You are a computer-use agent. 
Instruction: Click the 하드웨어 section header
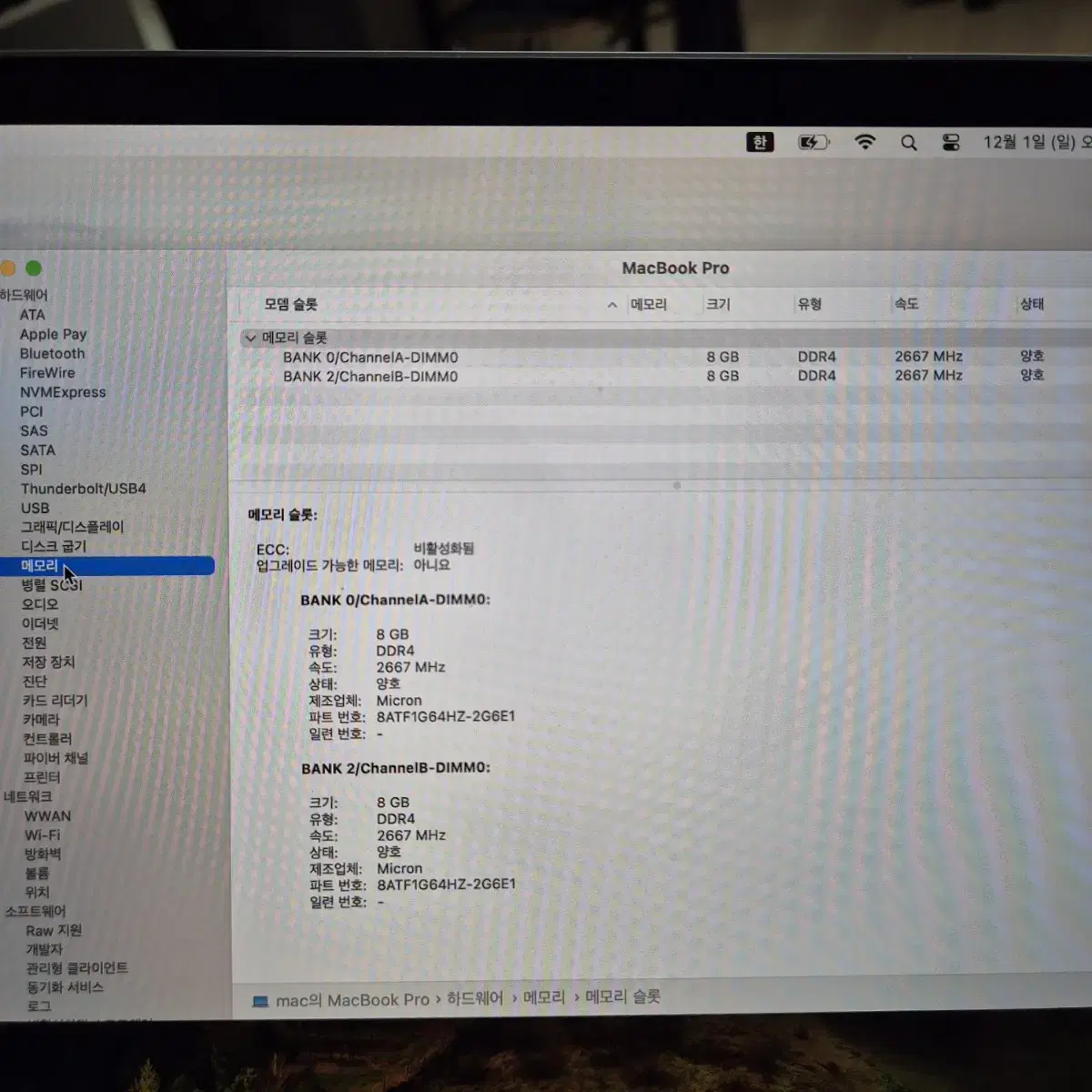click(x=24, y=295)
